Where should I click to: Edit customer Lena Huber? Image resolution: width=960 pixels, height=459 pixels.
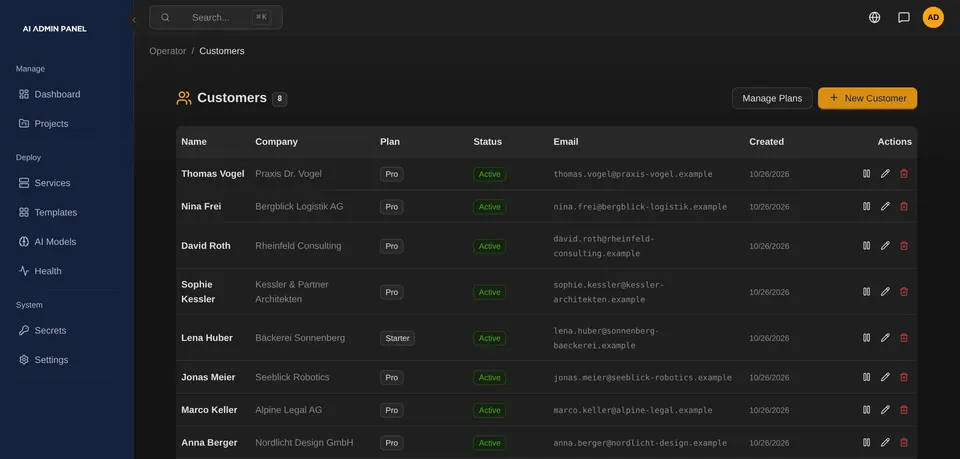pyautogui.click(x=885, y=338)
